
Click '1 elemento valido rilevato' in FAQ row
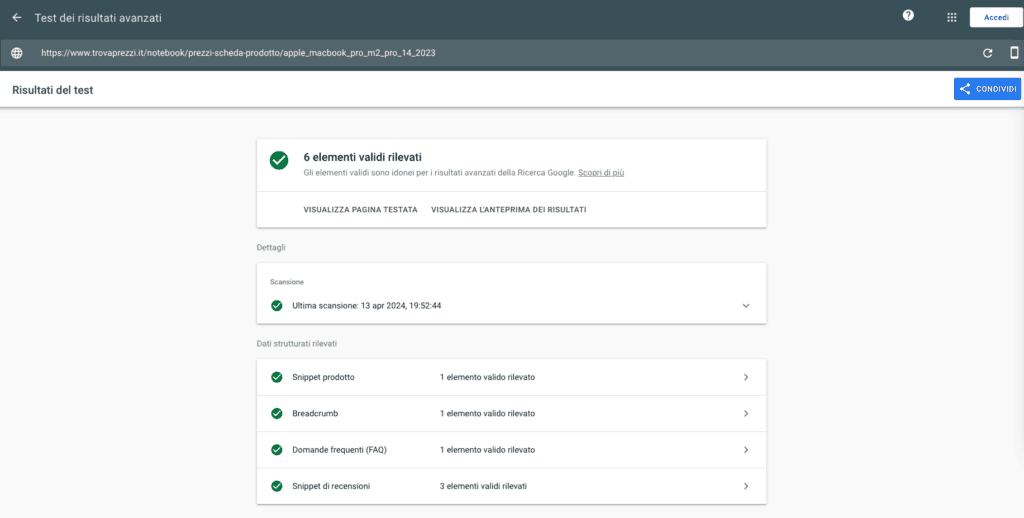[487, 450]
